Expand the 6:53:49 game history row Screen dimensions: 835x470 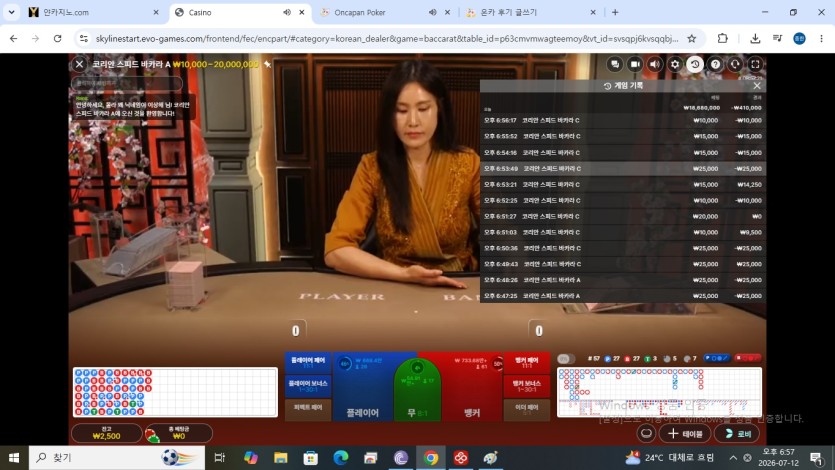tap(623, 169)
